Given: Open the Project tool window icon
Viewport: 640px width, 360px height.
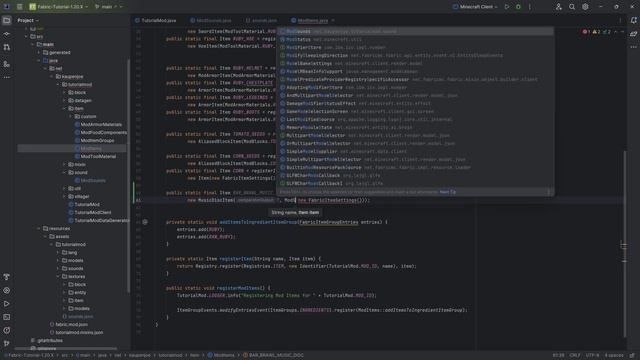Looking at the screenshot, I should (7, 20).
